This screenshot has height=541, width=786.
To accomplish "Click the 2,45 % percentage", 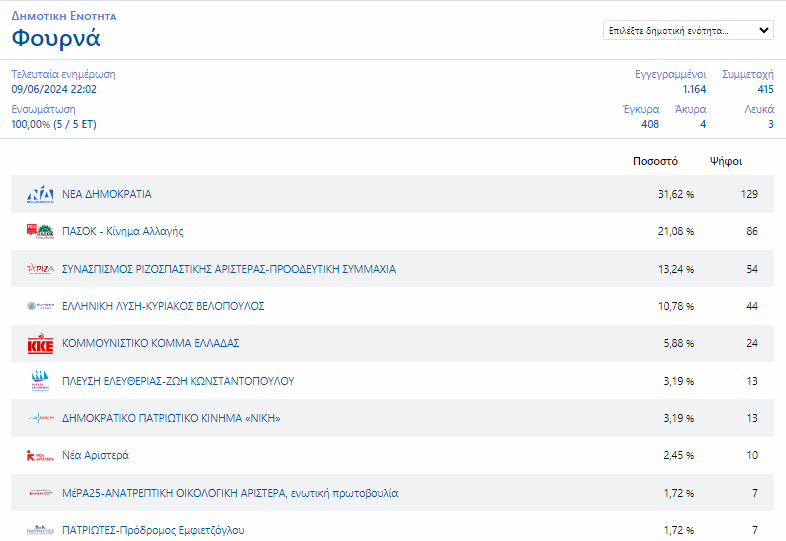I will pyautogui.click(x=679, y=455).
